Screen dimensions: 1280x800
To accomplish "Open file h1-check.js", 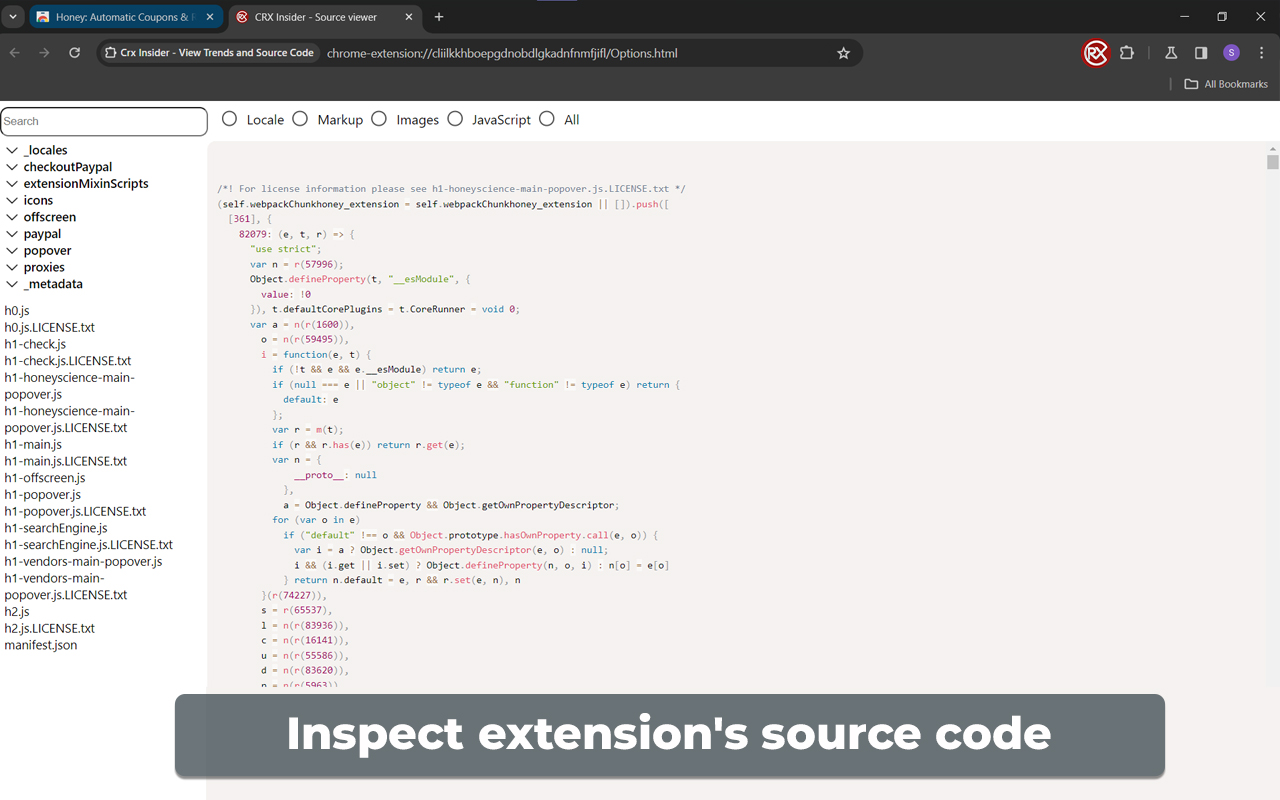I will (x=35, y=344).
